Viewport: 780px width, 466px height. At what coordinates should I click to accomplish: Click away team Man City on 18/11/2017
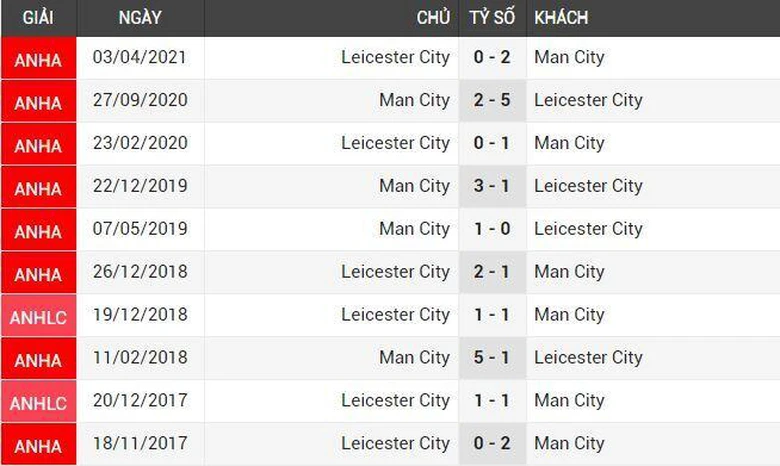pos(569,444)
